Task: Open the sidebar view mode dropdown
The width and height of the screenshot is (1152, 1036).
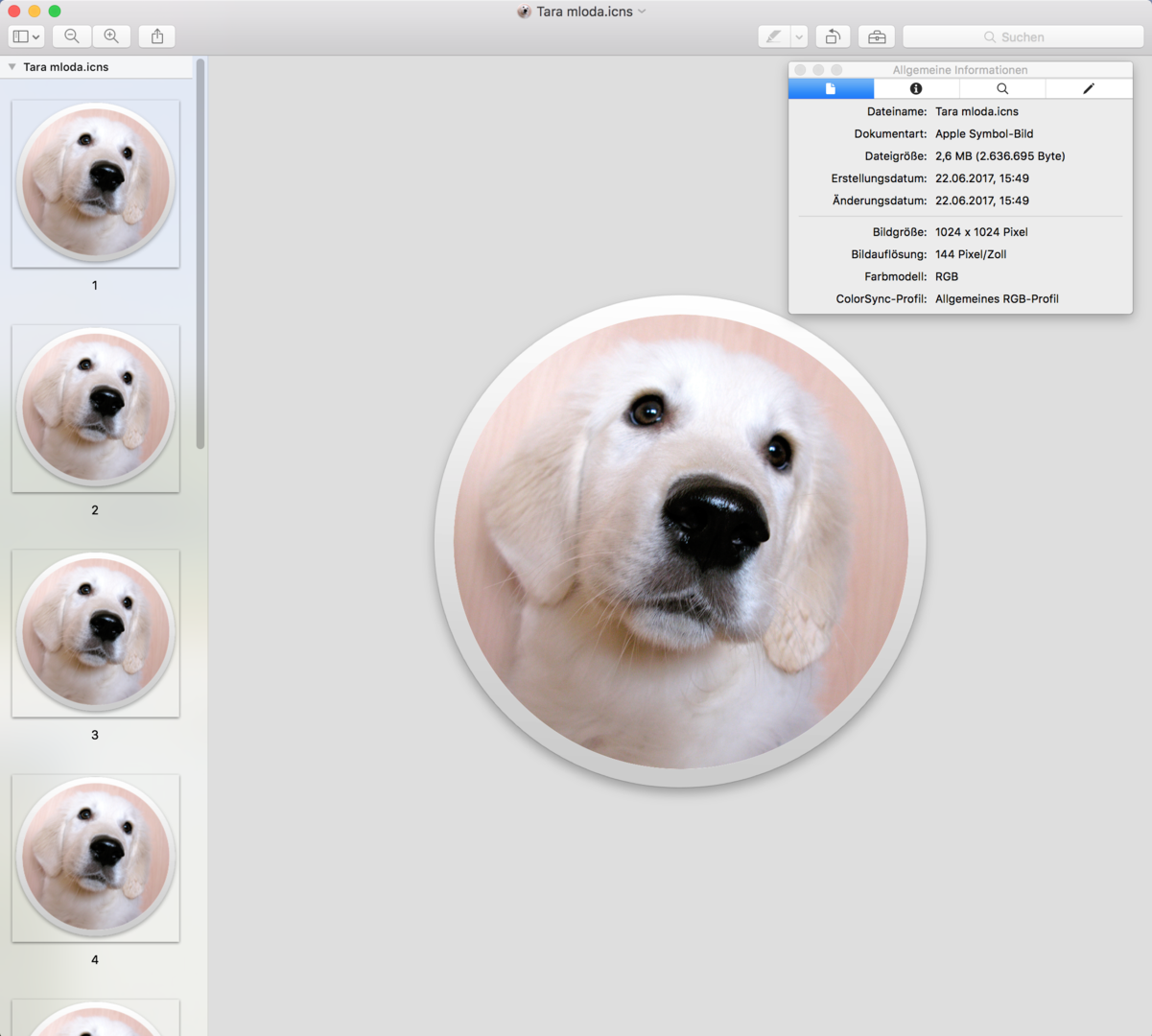Action: point(27,36)
